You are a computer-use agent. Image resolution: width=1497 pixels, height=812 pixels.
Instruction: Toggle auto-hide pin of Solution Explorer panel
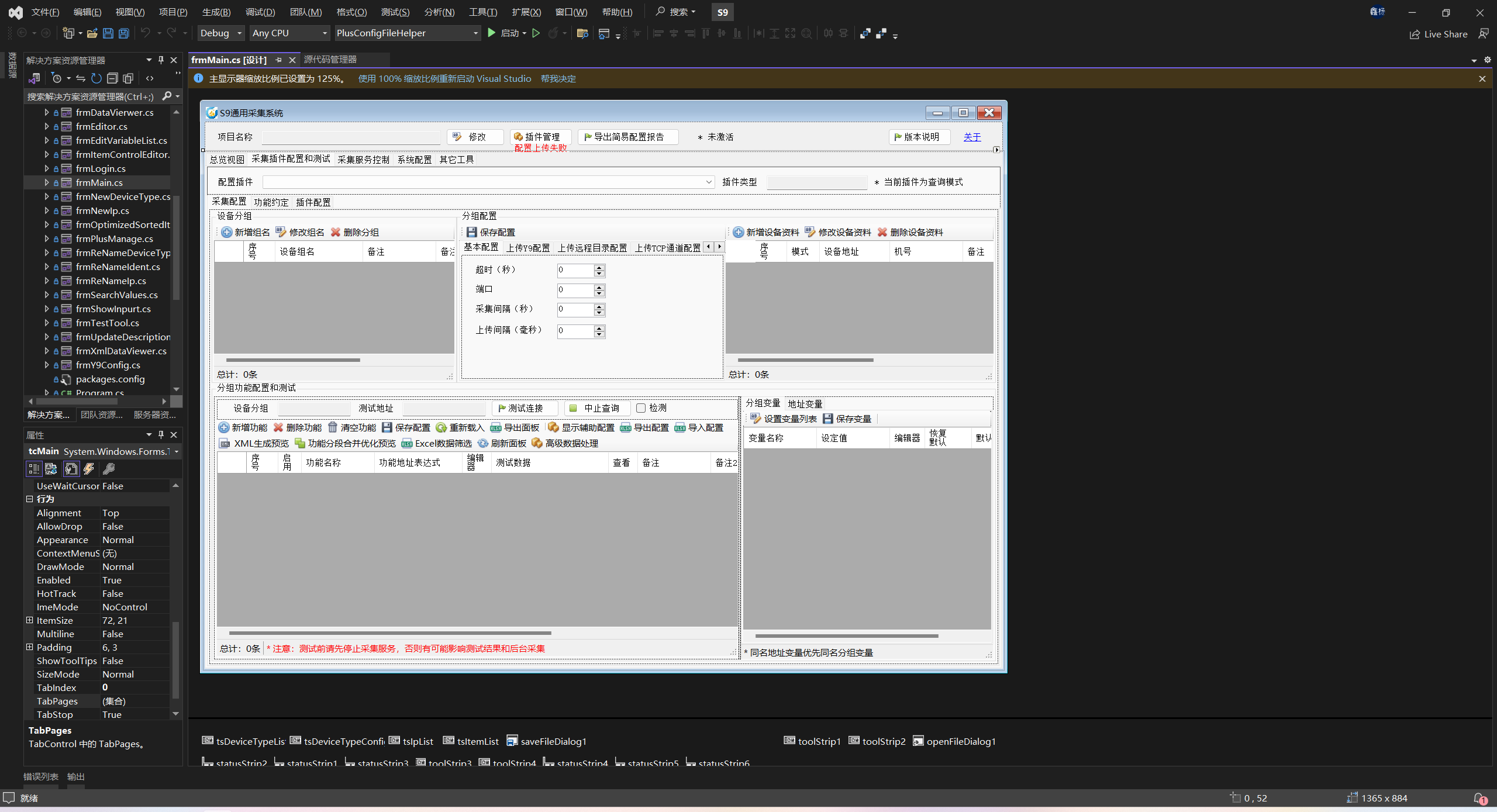tap(161, 60)
